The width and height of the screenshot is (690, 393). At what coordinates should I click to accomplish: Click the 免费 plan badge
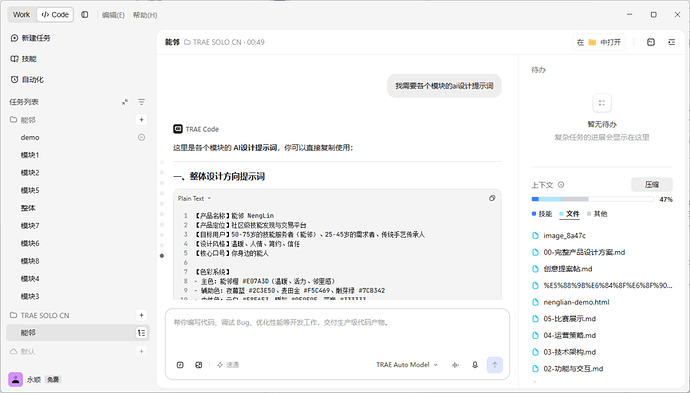(53, 379)
